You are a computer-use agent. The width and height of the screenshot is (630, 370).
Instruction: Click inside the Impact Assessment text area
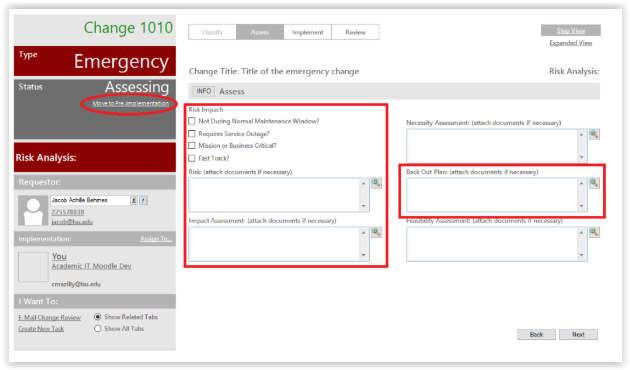point(274,244)
